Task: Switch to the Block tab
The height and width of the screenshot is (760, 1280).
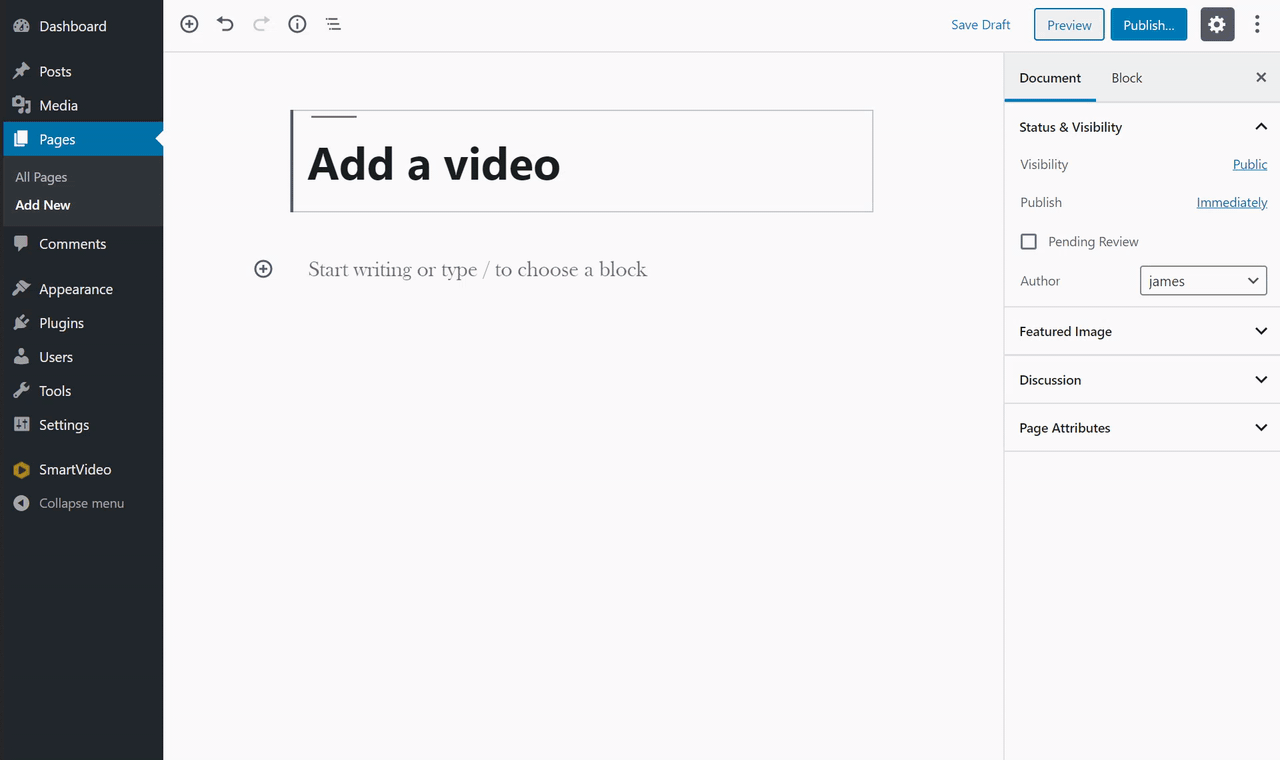Action: (1126, 77)
